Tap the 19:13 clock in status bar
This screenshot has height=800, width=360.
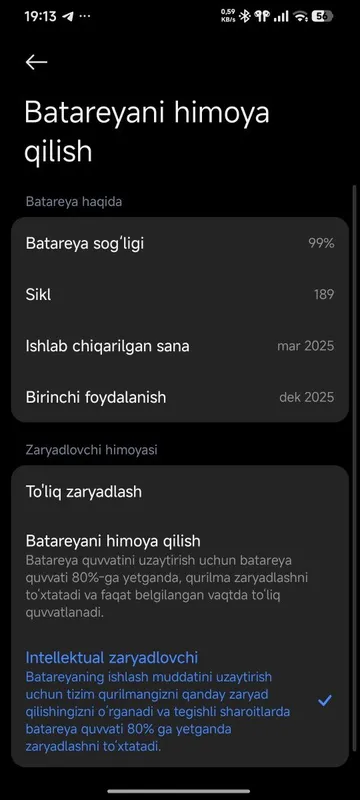40,16
